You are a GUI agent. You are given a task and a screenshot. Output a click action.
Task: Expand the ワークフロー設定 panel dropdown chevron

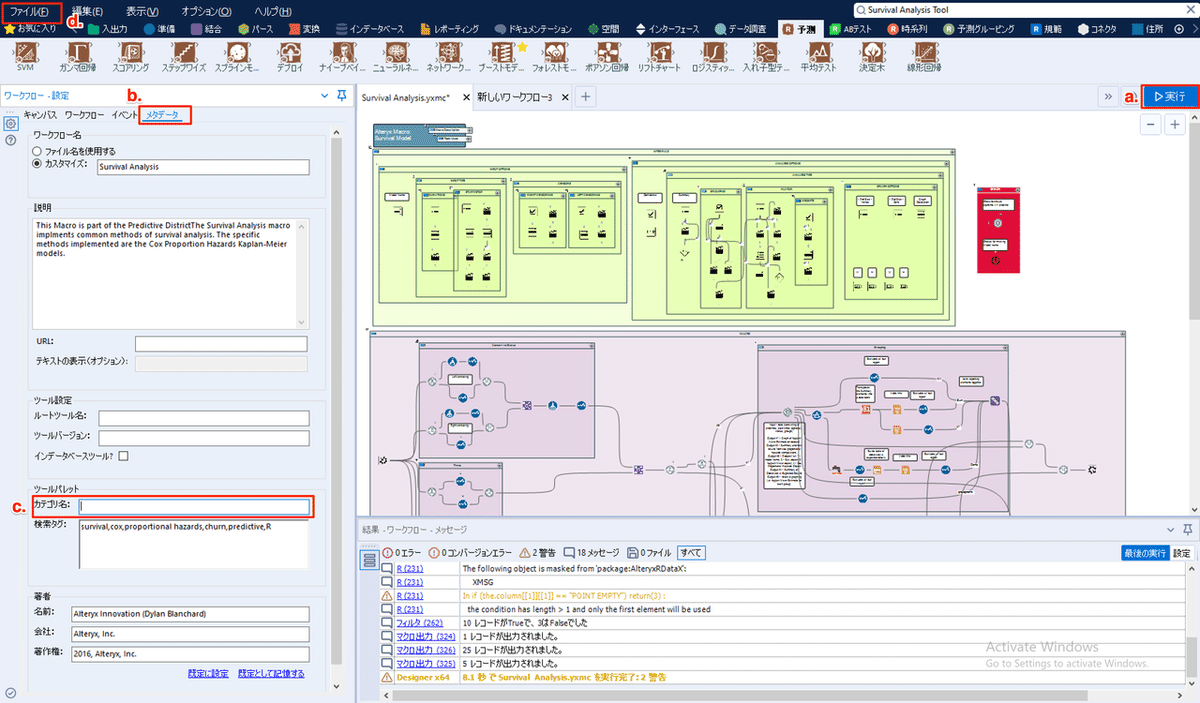click(x=323, y=96)
